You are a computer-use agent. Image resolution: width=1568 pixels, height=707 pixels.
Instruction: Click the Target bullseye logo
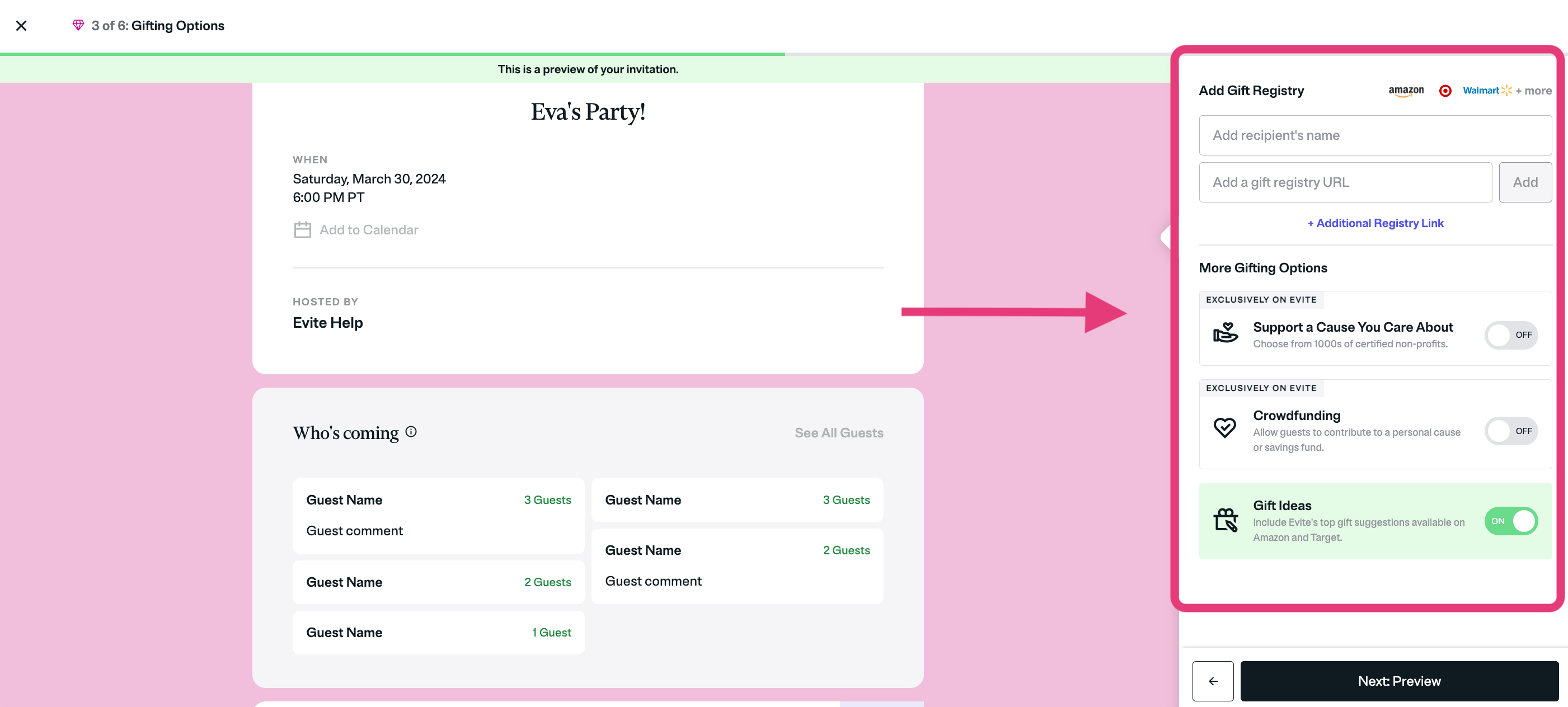1445,91
